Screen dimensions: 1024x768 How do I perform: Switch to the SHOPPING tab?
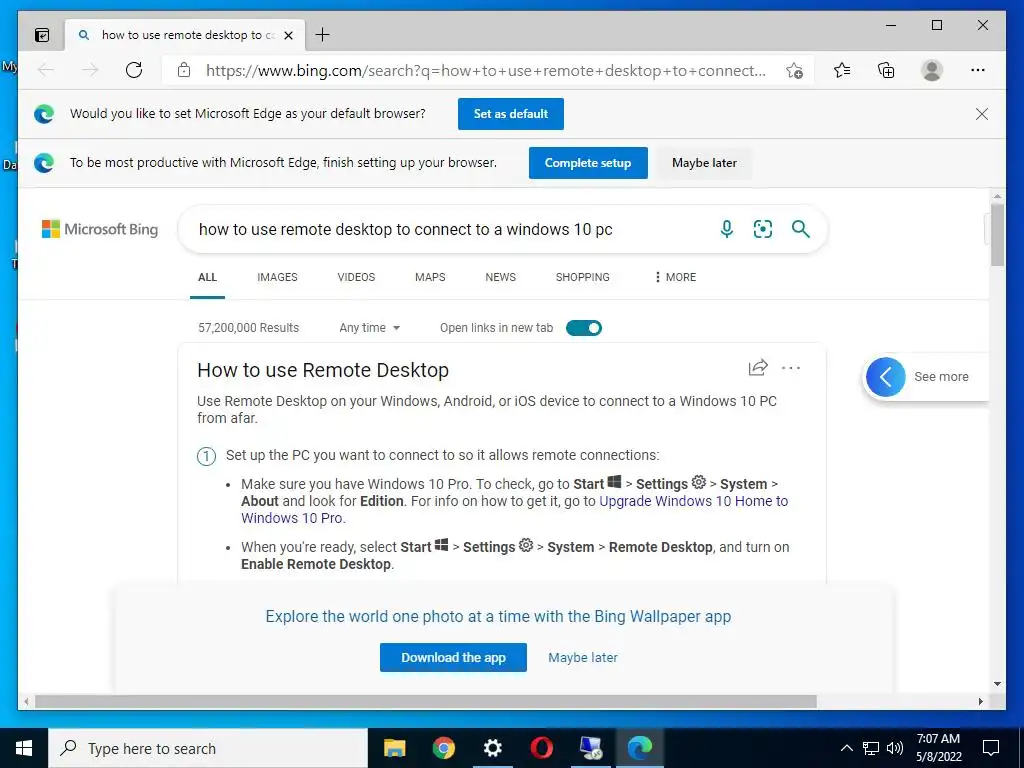[x=583, y=277]
